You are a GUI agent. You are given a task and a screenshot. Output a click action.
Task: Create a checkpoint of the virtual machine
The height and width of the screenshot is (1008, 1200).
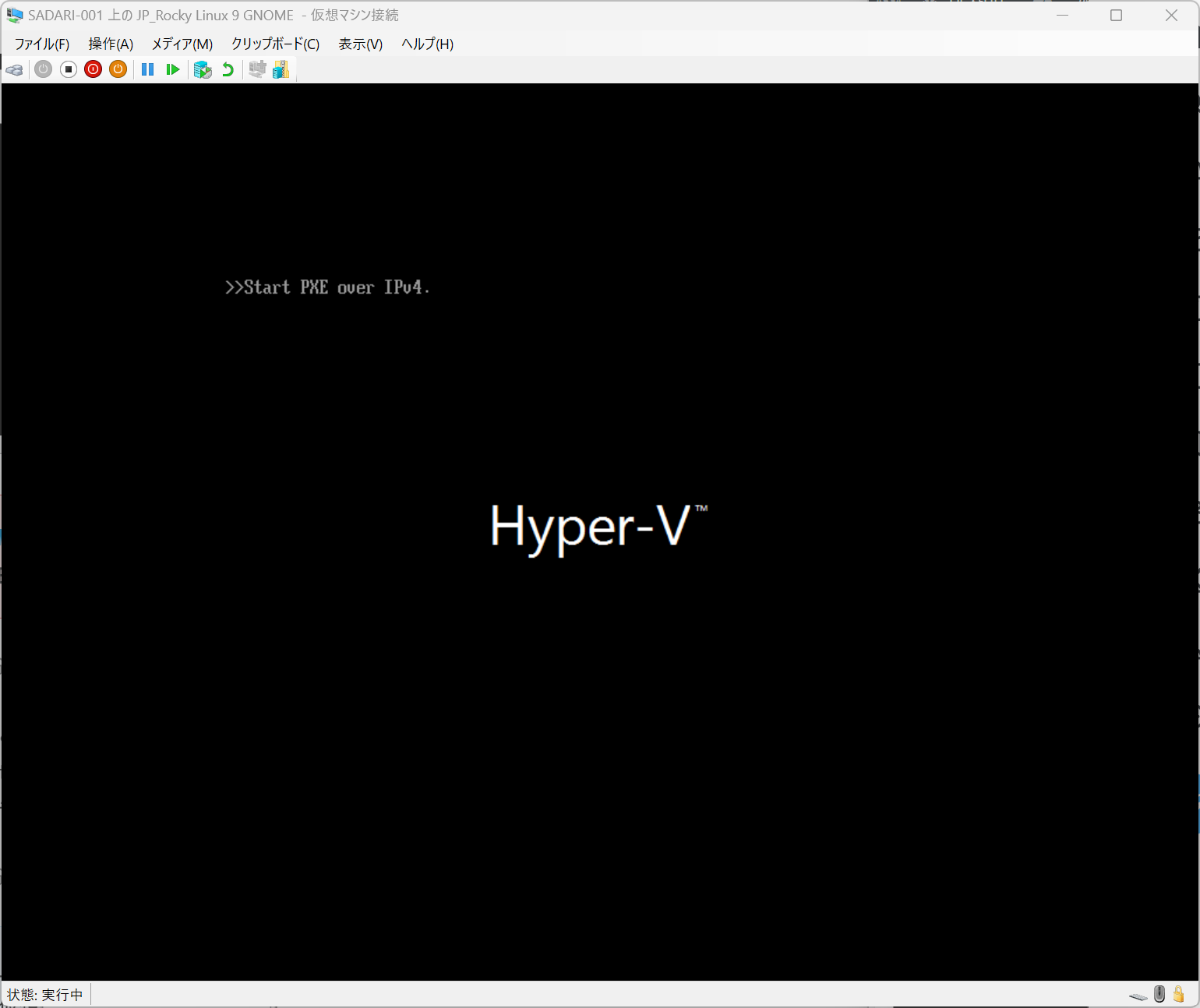(203, 69)
